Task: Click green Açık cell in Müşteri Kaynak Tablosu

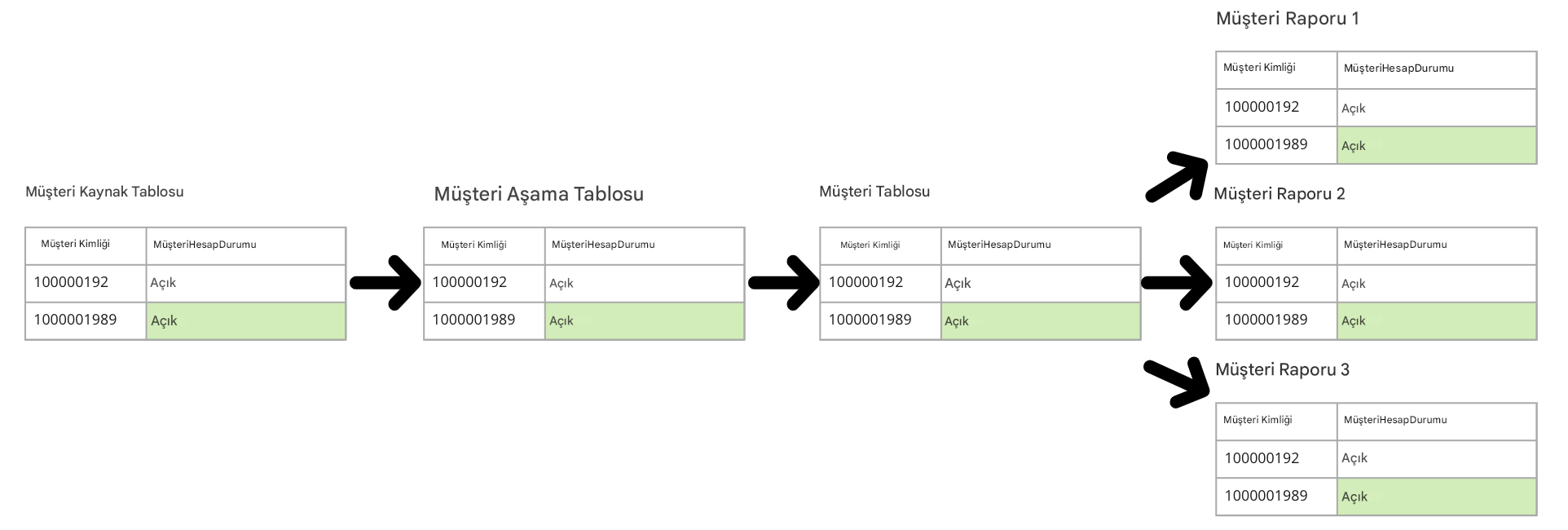Action: 246,321
